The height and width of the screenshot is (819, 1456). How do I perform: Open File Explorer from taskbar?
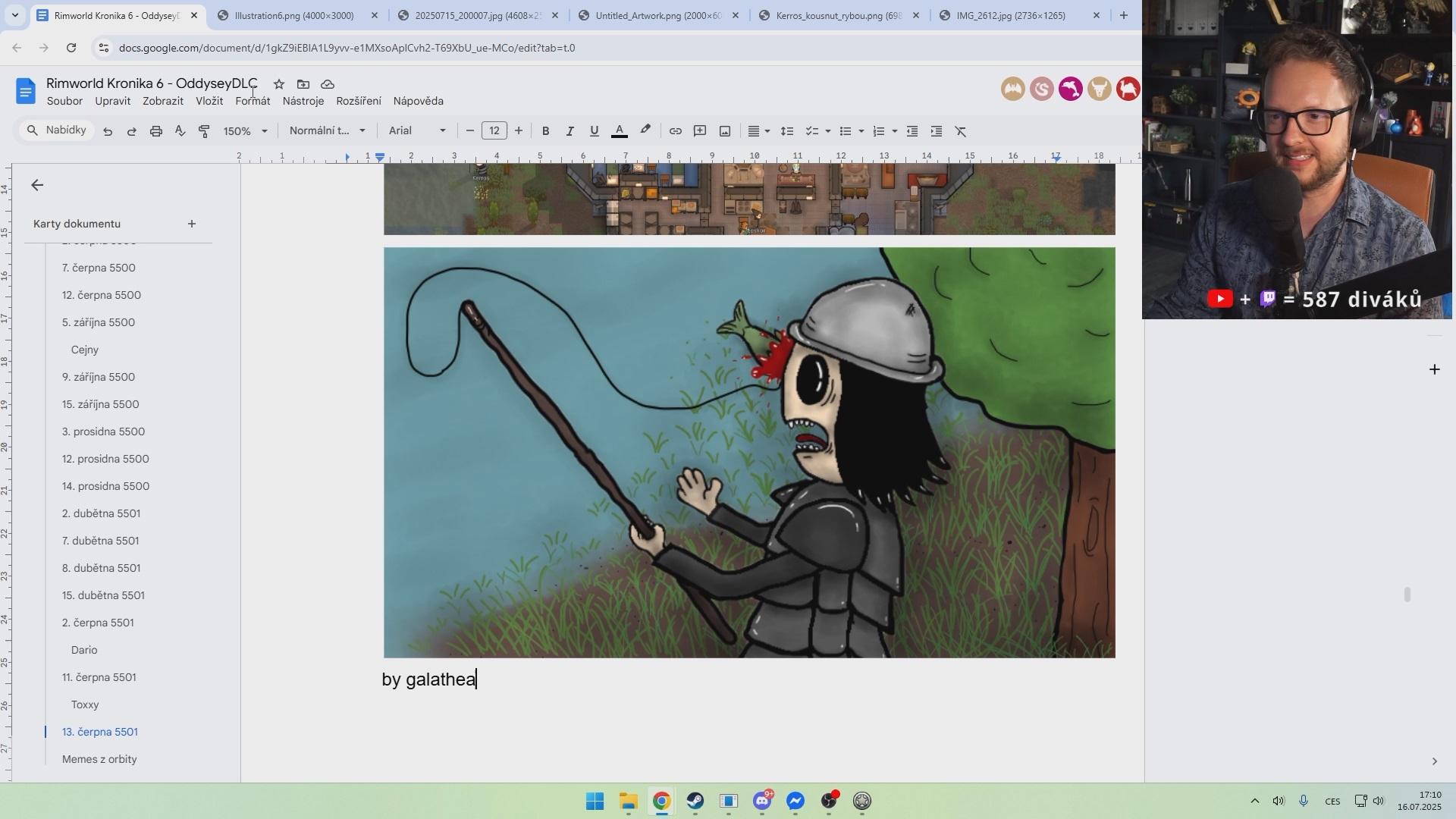coord(629,801)
